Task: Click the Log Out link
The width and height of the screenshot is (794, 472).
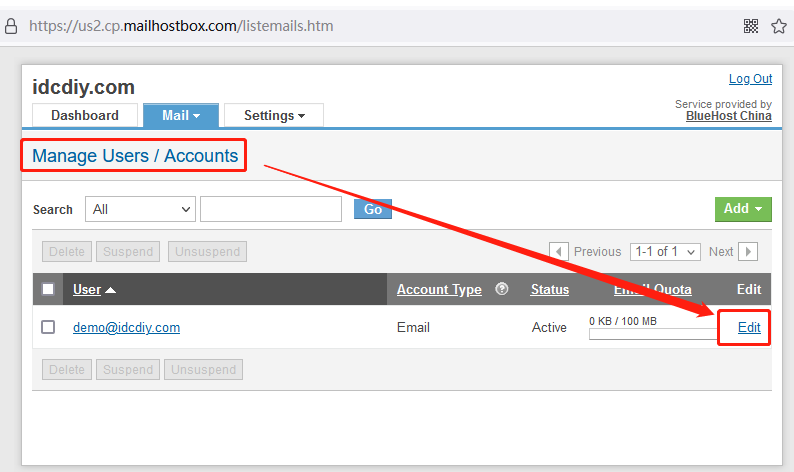Action: coord(750,79)
